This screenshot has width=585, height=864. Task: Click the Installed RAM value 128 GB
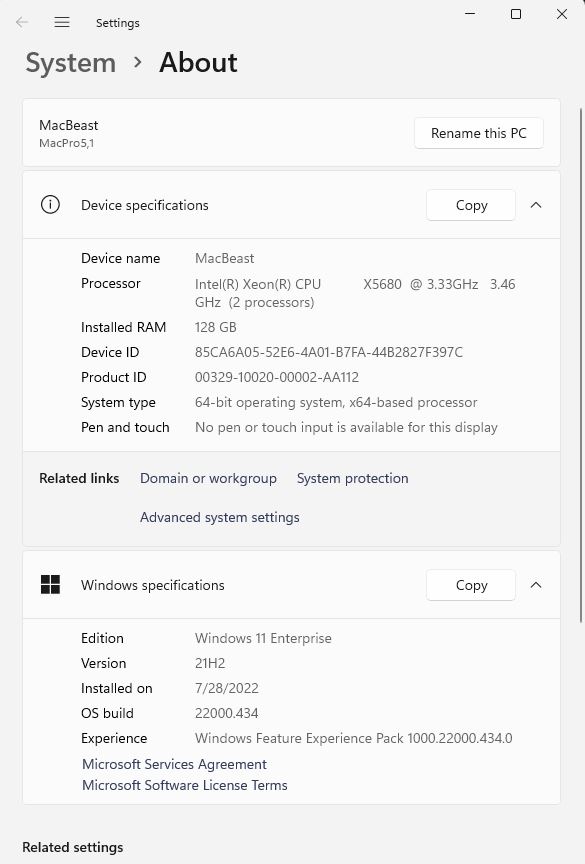(215, 327)
